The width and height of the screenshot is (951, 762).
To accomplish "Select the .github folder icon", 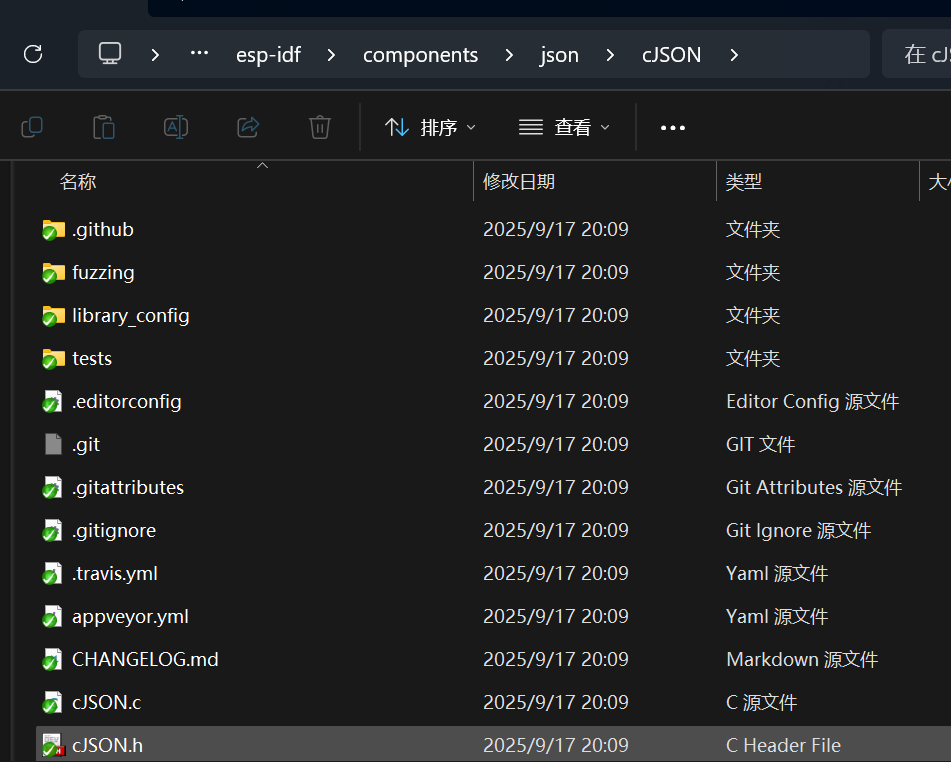I will (53, 230).
